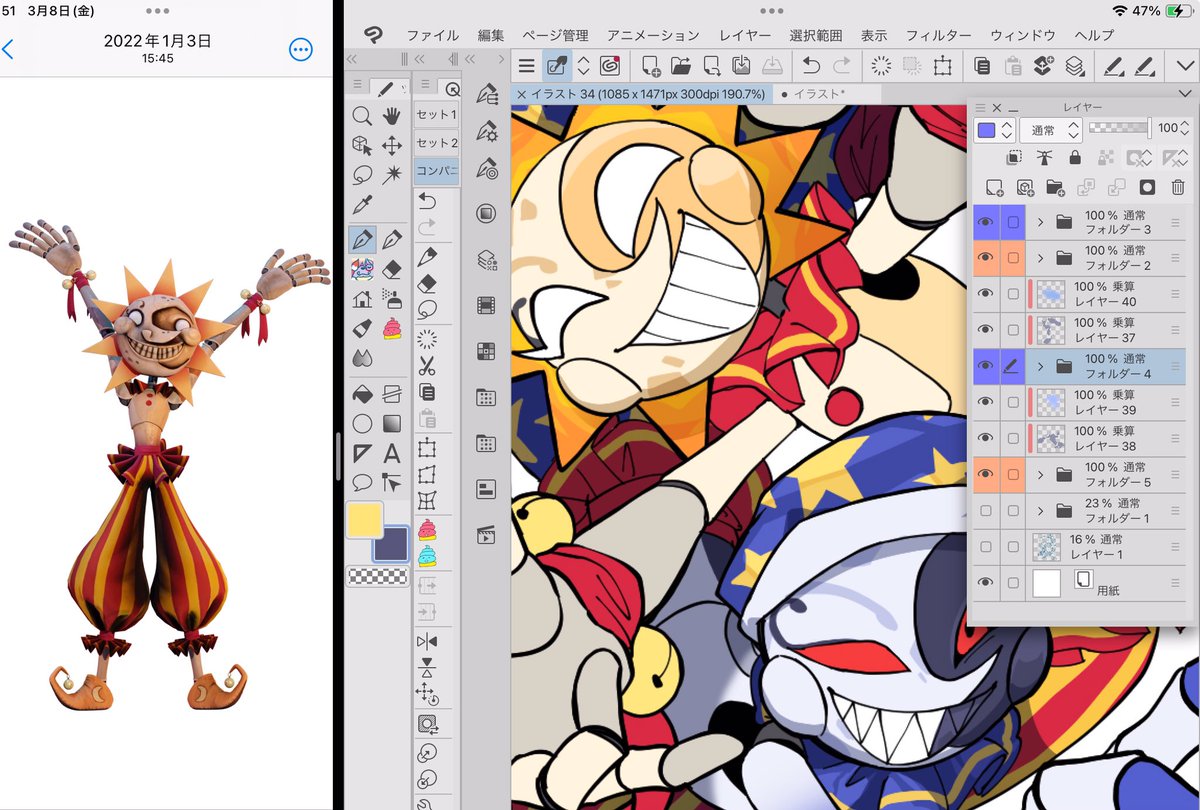Expand command bar overflow chevron at right
Screen dimensions: 1200x810
[1186, 66]
